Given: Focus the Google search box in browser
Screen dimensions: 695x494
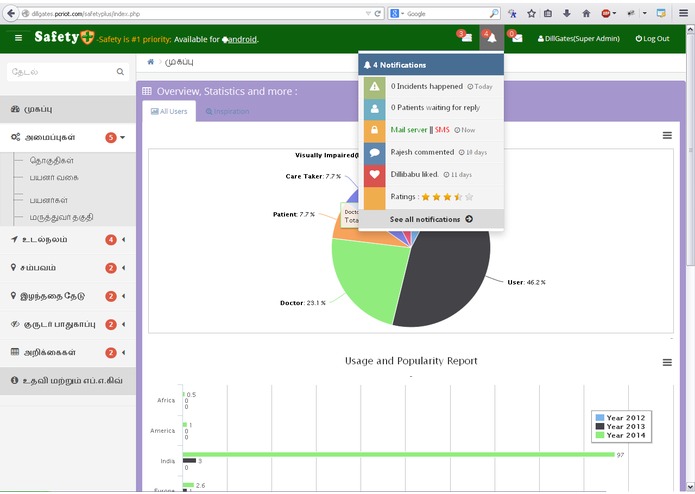Looking at the screenshot, I should 444,14.
